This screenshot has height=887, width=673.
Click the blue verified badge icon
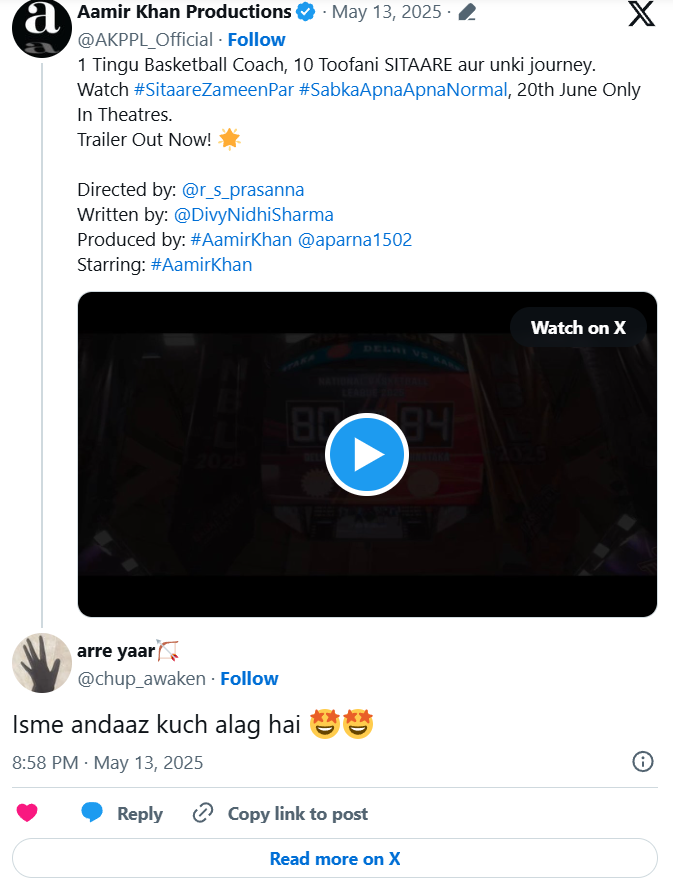tap(306, 13)
